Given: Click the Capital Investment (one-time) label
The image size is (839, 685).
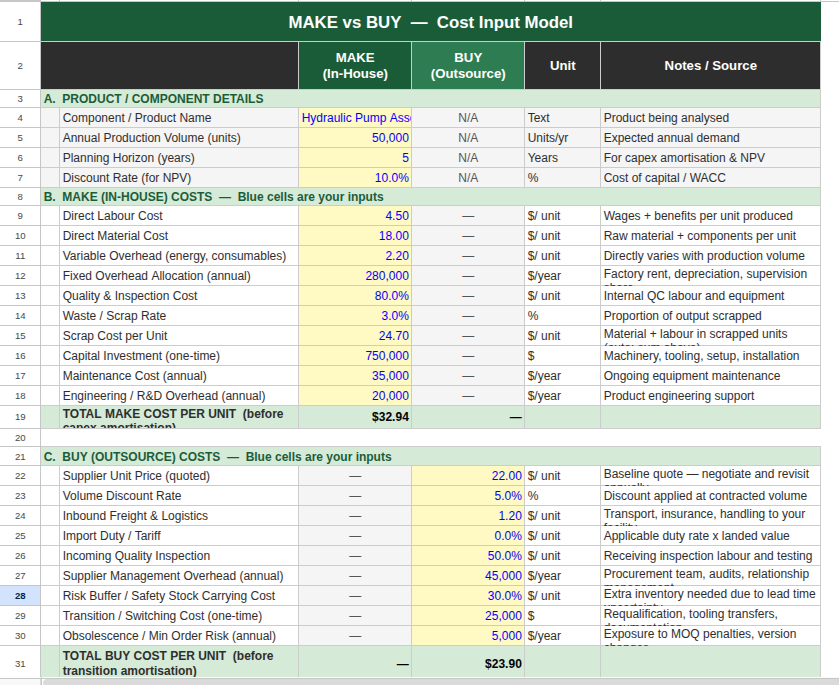Looking at the screenshot, I should [141, 356].
